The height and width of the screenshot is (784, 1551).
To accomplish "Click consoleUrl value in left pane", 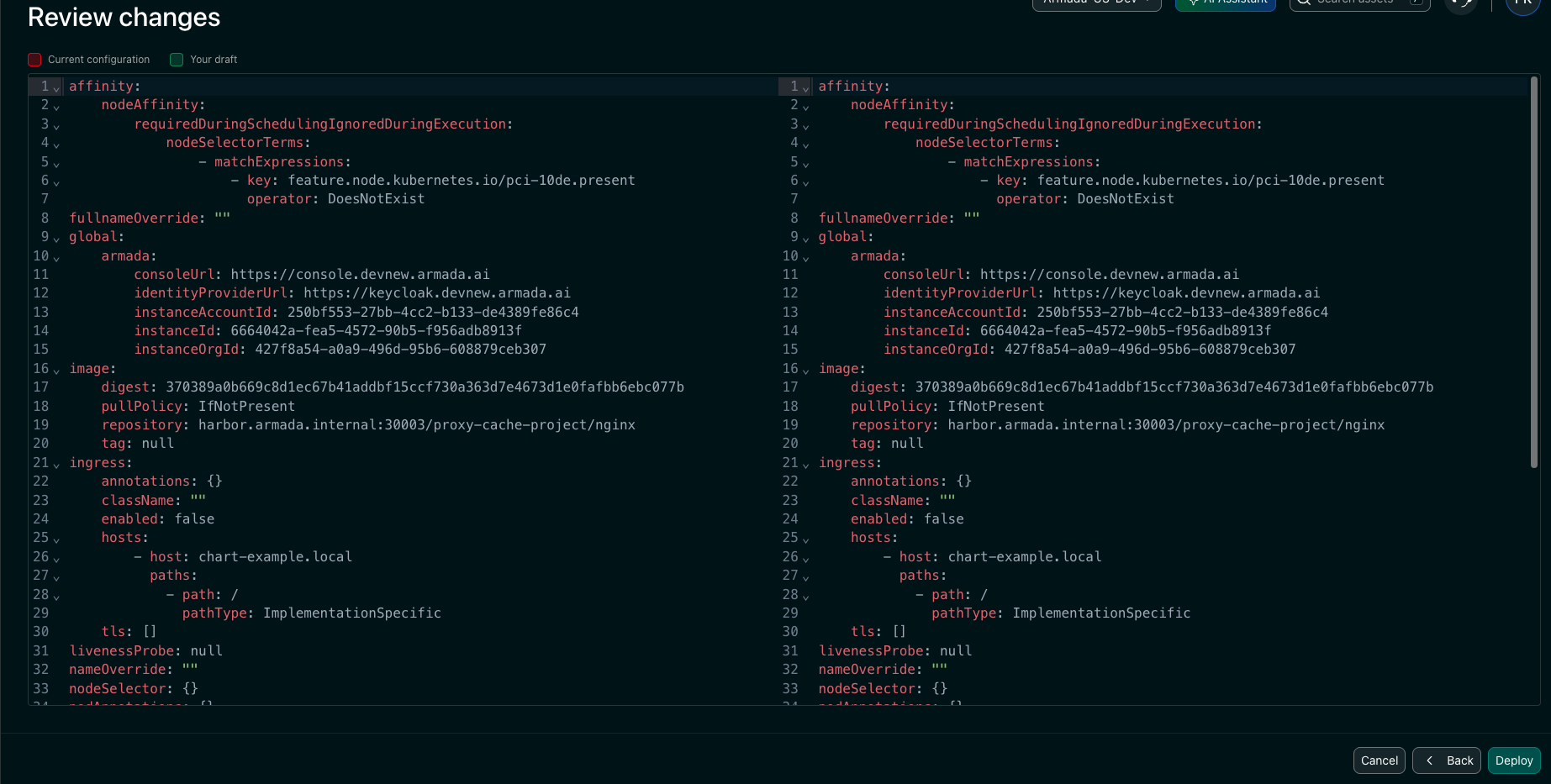I will coord(360,274).
